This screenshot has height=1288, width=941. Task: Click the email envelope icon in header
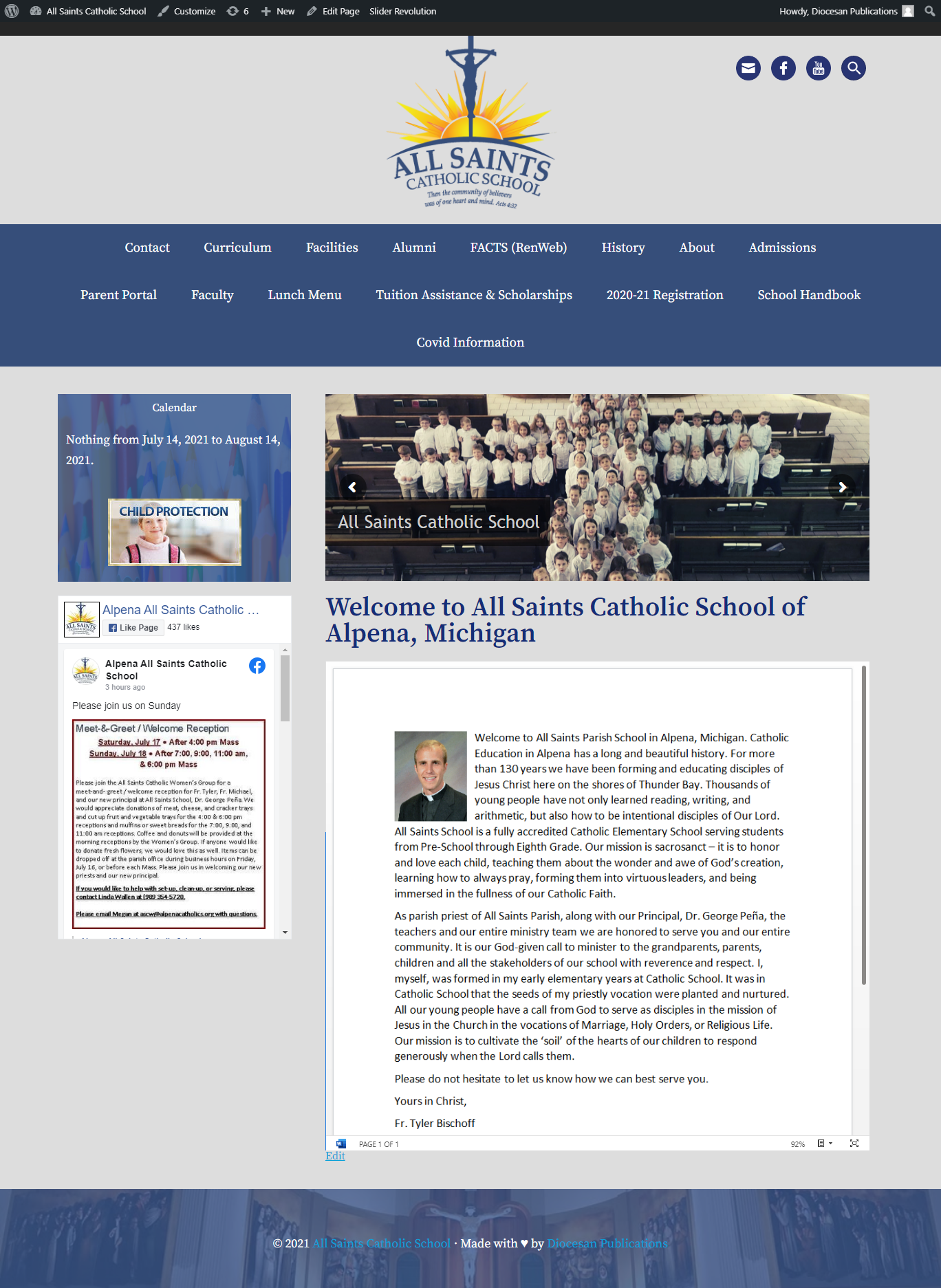tap(748, 68)
